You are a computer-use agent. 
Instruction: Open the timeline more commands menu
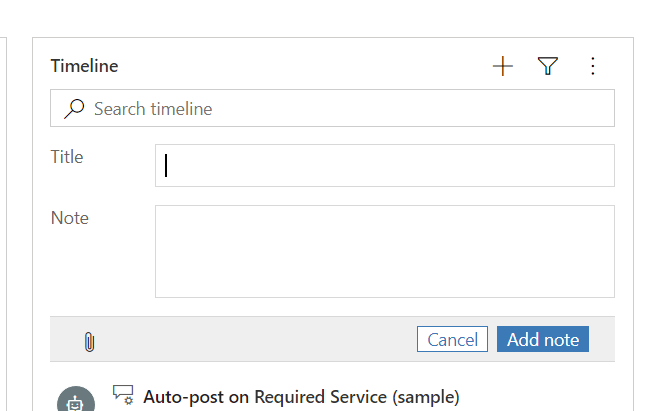(592, 66)
